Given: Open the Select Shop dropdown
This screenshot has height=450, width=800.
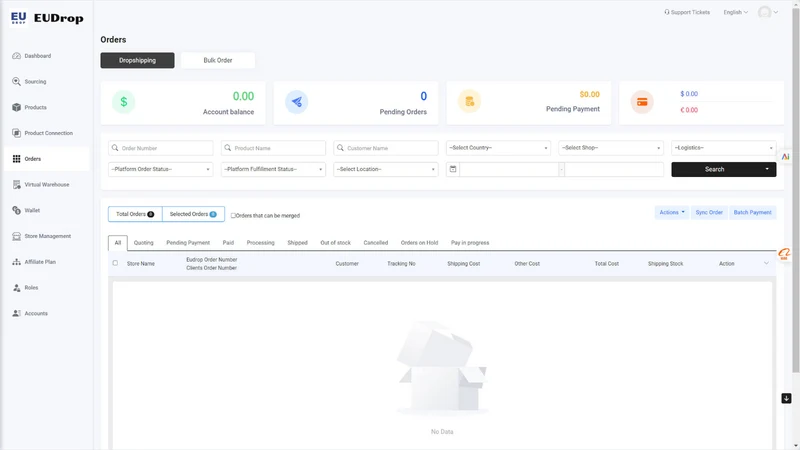Looking at the screenshot, I should point(611,148).
